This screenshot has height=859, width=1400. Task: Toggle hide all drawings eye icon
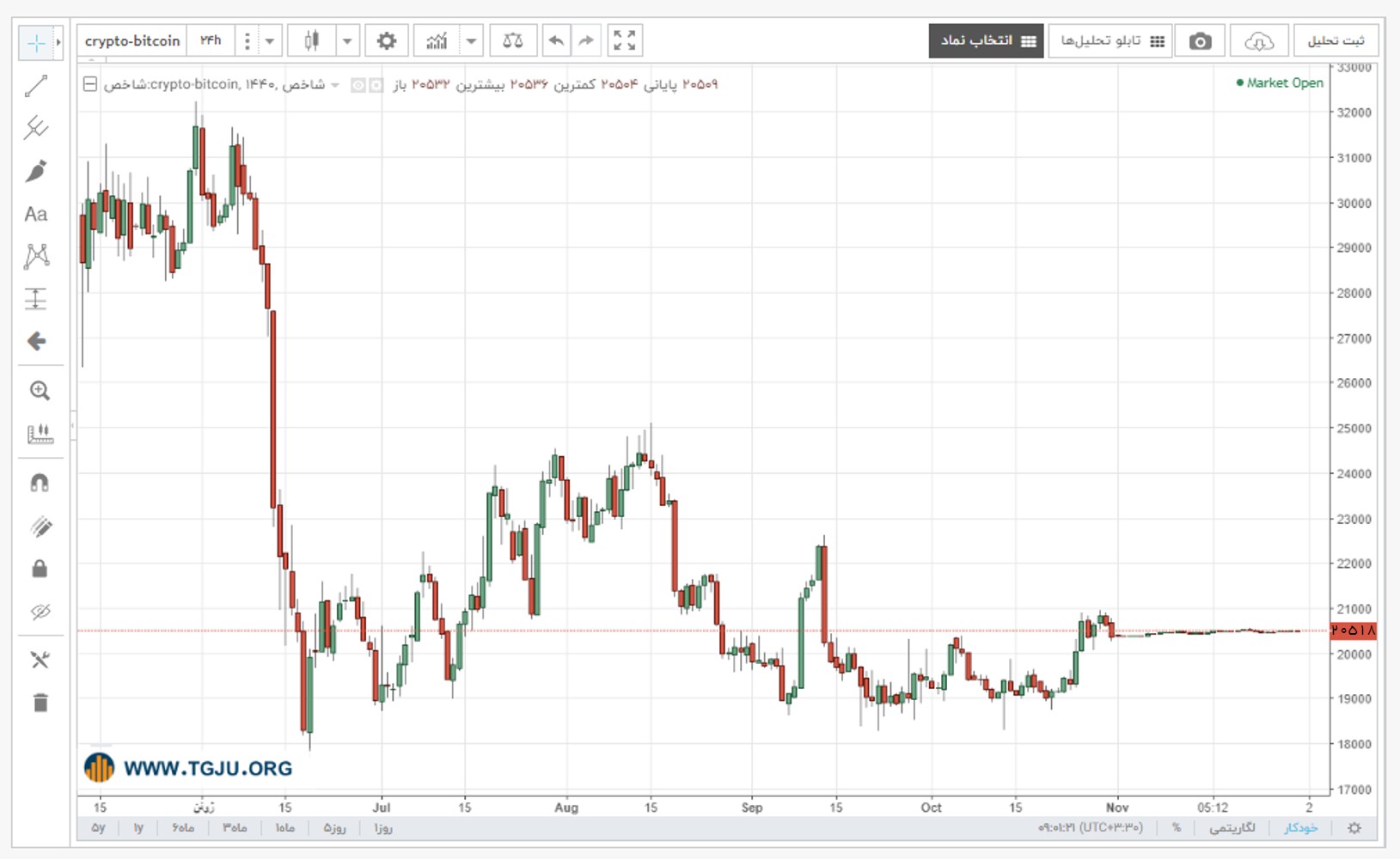click(40, 612)
